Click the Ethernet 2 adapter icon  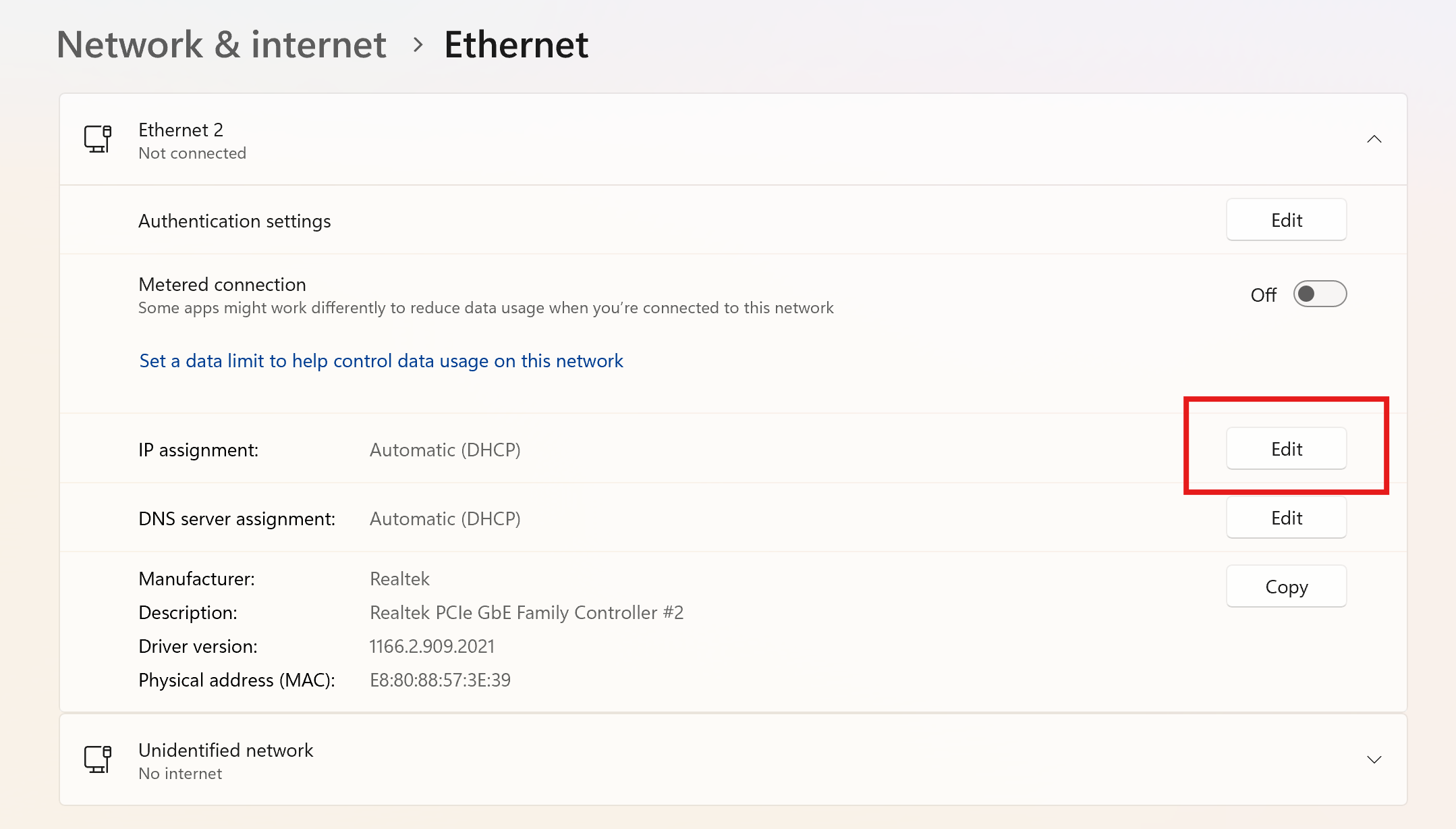click(98, 139)
